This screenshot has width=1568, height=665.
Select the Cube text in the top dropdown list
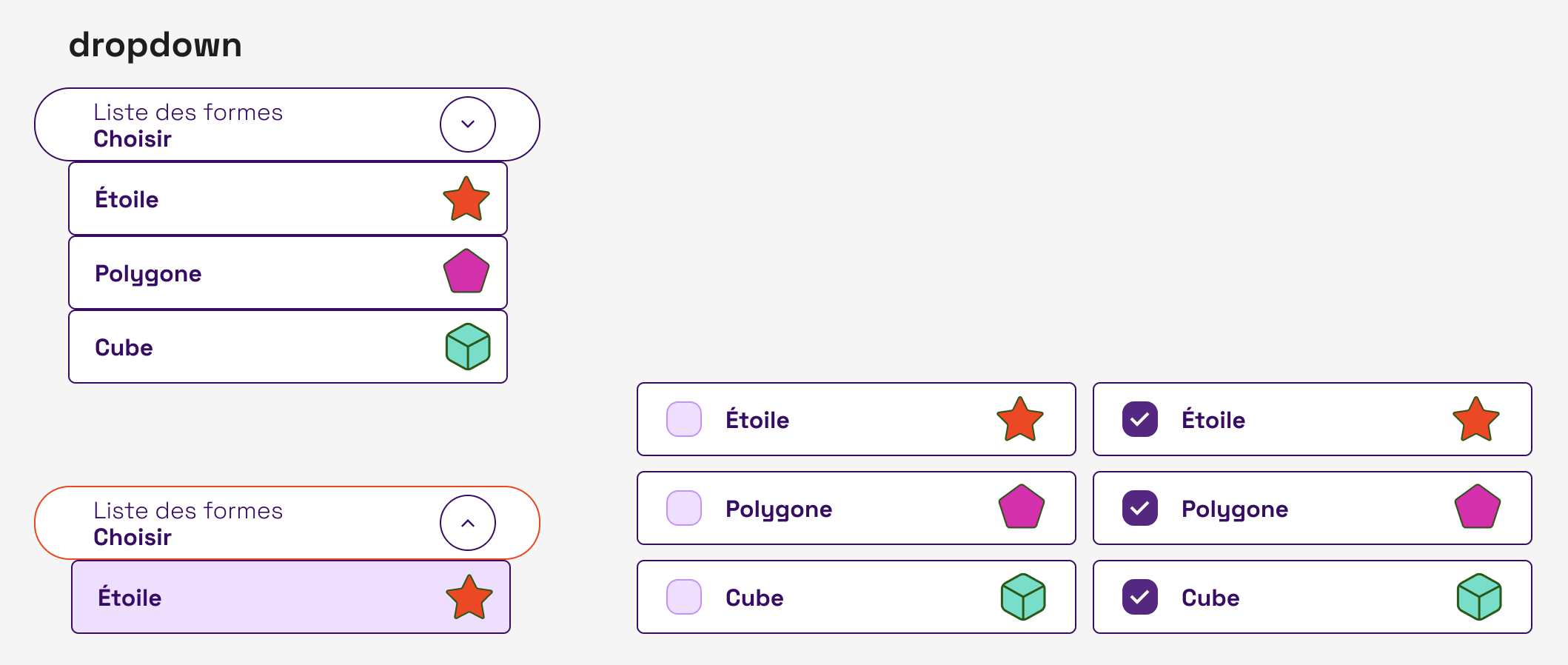coord(124,347)
